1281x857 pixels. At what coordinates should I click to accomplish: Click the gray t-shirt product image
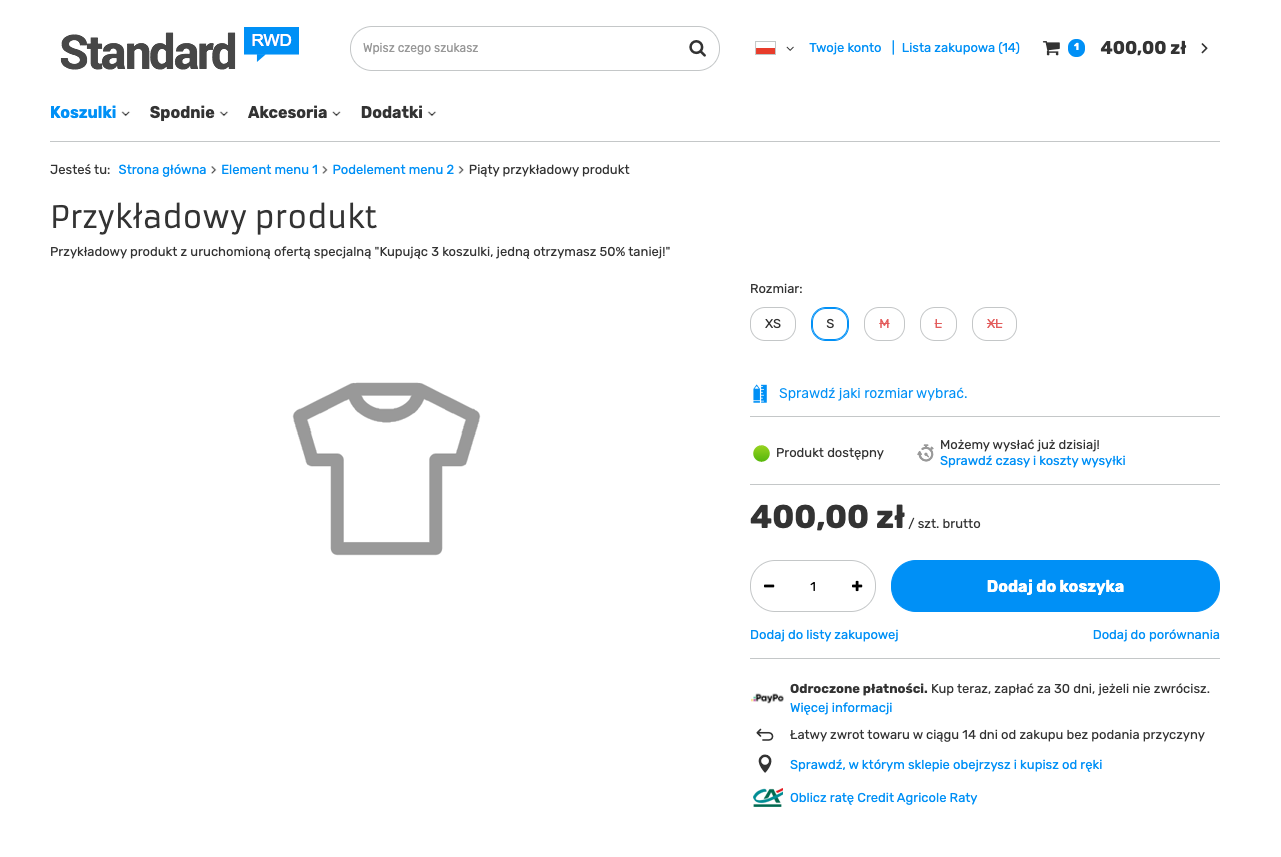pyautogui.click(x=386, y=468)
